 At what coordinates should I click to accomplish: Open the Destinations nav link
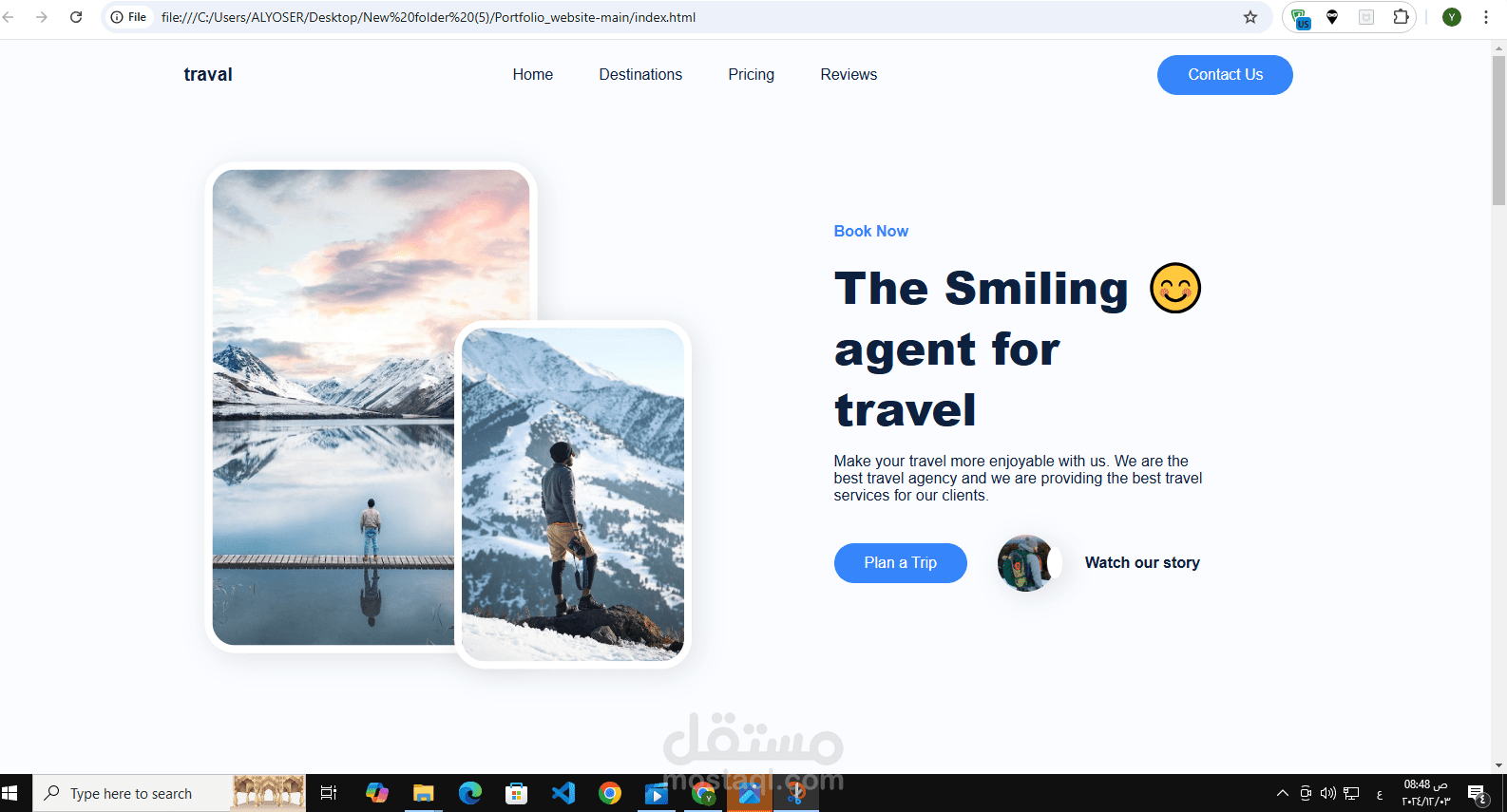(x=640, y=74)
